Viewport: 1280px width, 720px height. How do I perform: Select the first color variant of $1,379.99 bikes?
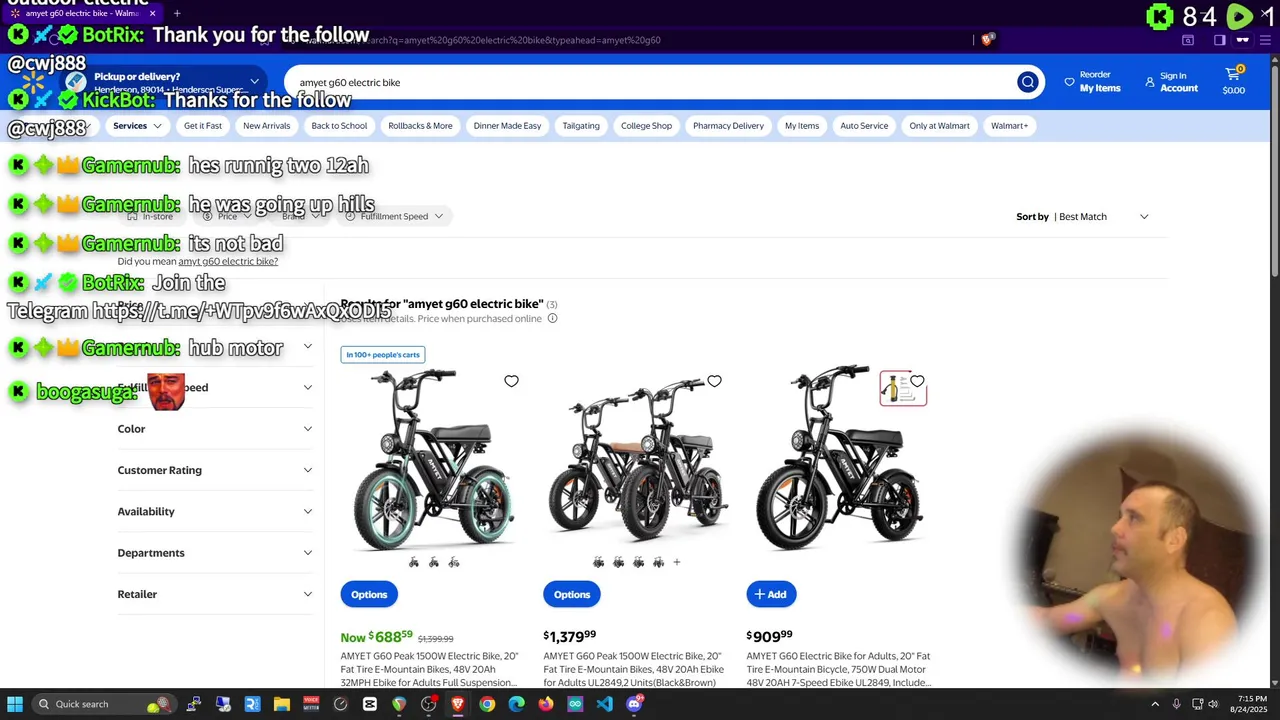coord(598,563)
